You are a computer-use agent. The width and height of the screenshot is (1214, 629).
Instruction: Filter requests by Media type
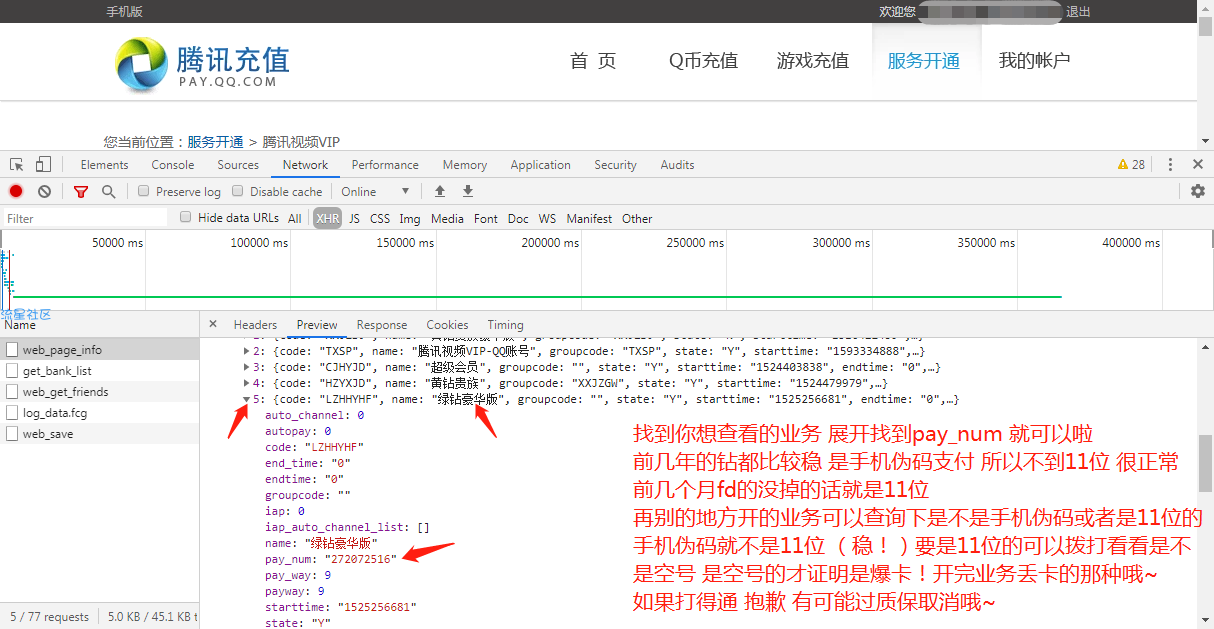tap(447, 218)
